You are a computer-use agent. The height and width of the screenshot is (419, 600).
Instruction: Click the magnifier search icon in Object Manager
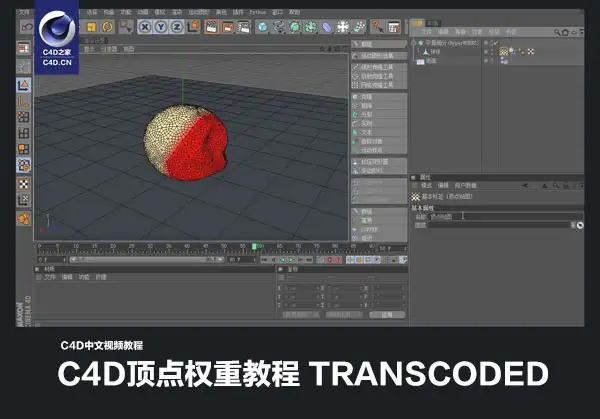pyautogui.click(x=557, y=33)
